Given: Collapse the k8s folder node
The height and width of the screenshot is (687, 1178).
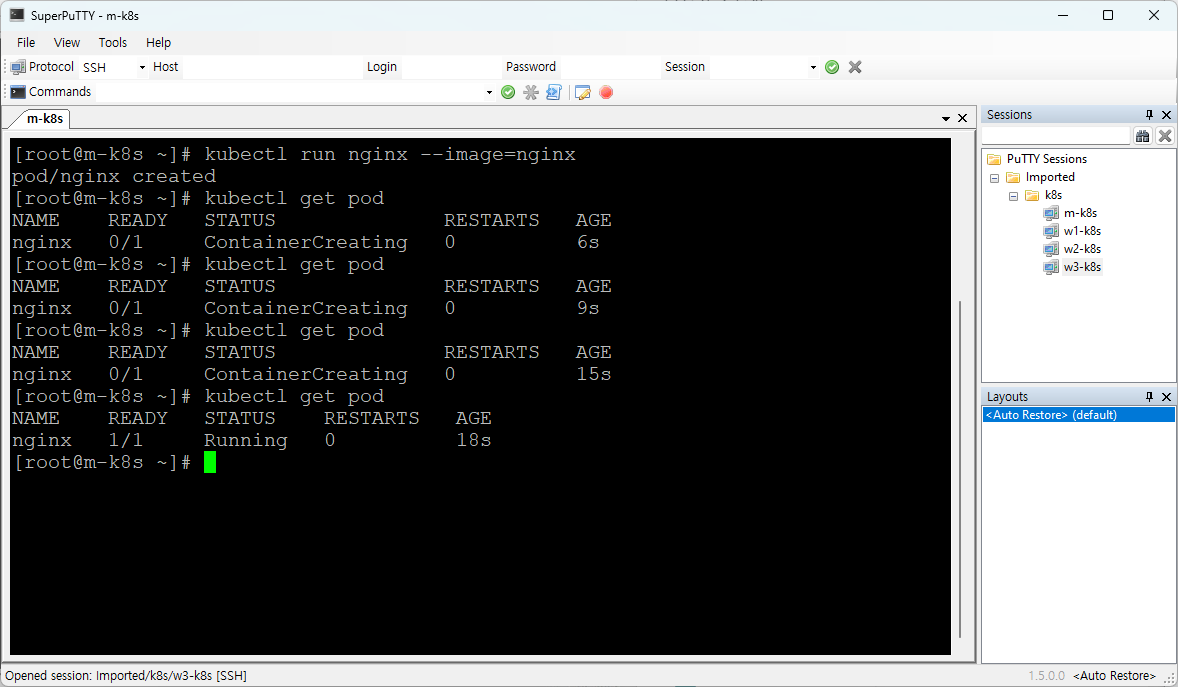Looking at the screenshot, I should pos(1013,196).
